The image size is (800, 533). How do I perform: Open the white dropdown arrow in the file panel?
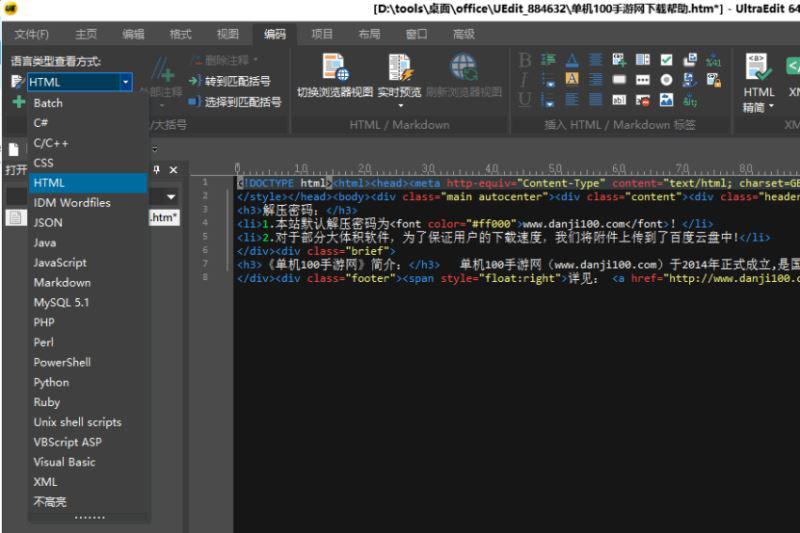pos(171,196)
